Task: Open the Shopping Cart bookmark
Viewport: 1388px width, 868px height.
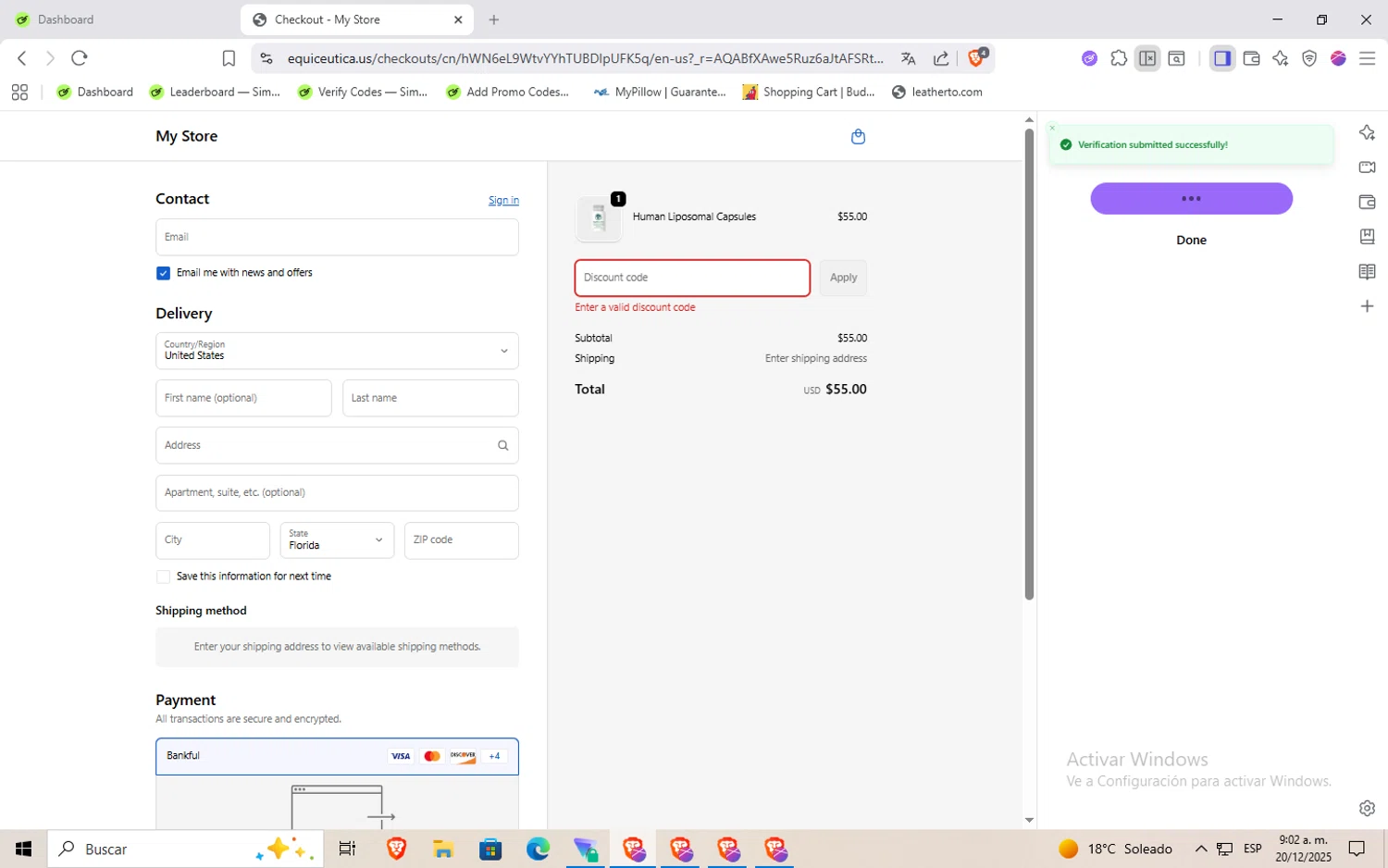Action: [x=809, y=92]
